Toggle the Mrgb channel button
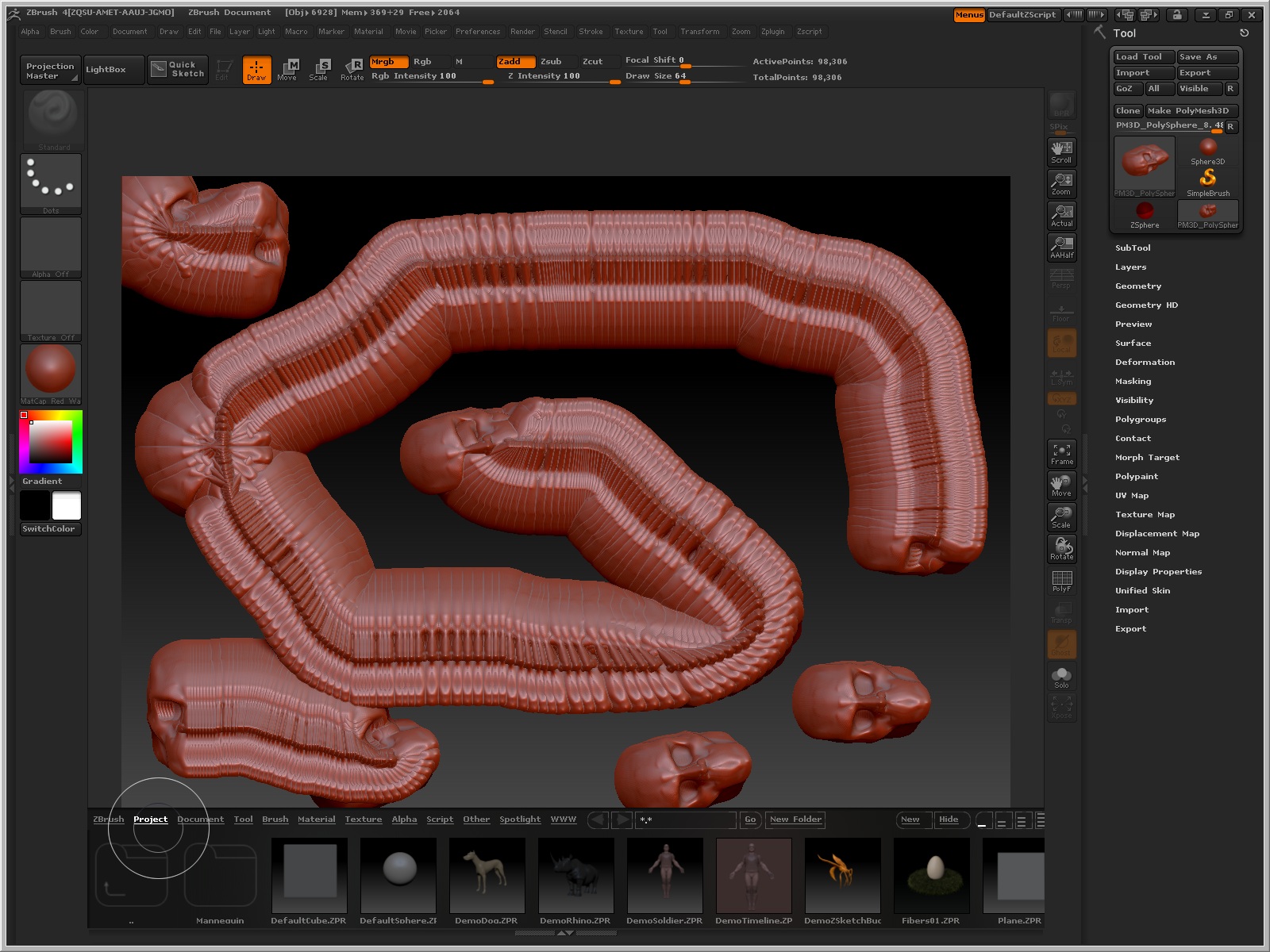Screen dimensions: 1270x952 388,61
